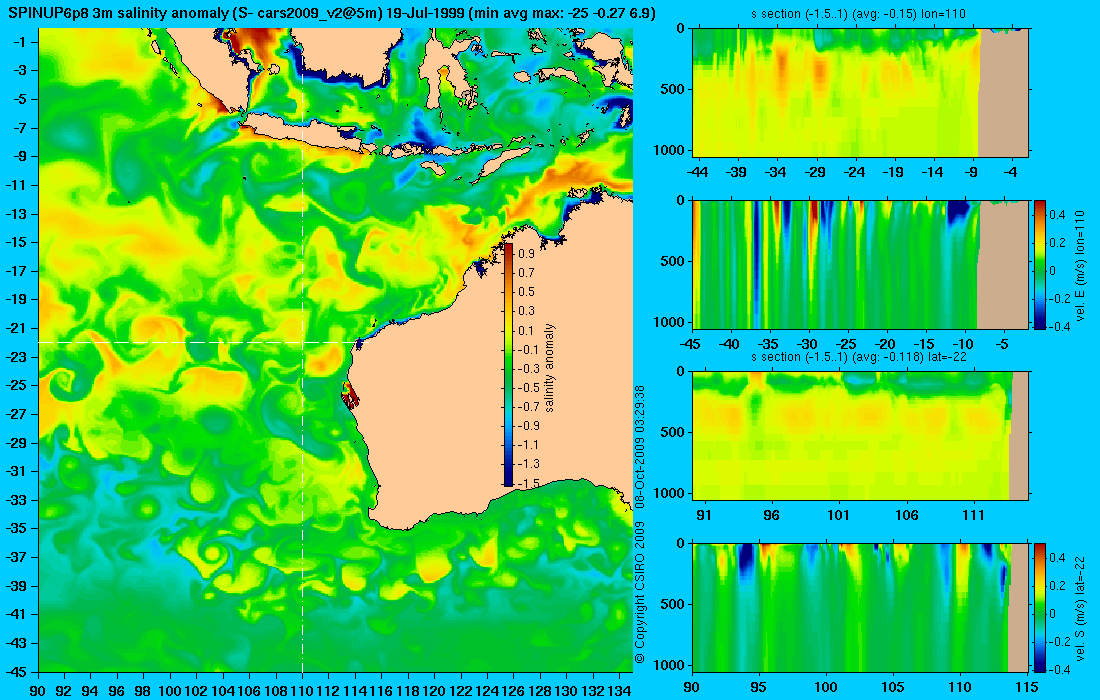1100x700 pixels.
Task: Click '-5' on vel. E section axis
Action: click(1002, 344)
